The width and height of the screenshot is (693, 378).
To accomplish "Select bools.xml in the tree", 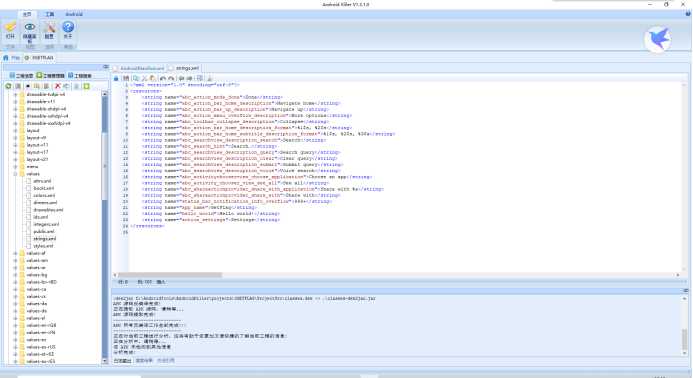I will tap(43, 188).
